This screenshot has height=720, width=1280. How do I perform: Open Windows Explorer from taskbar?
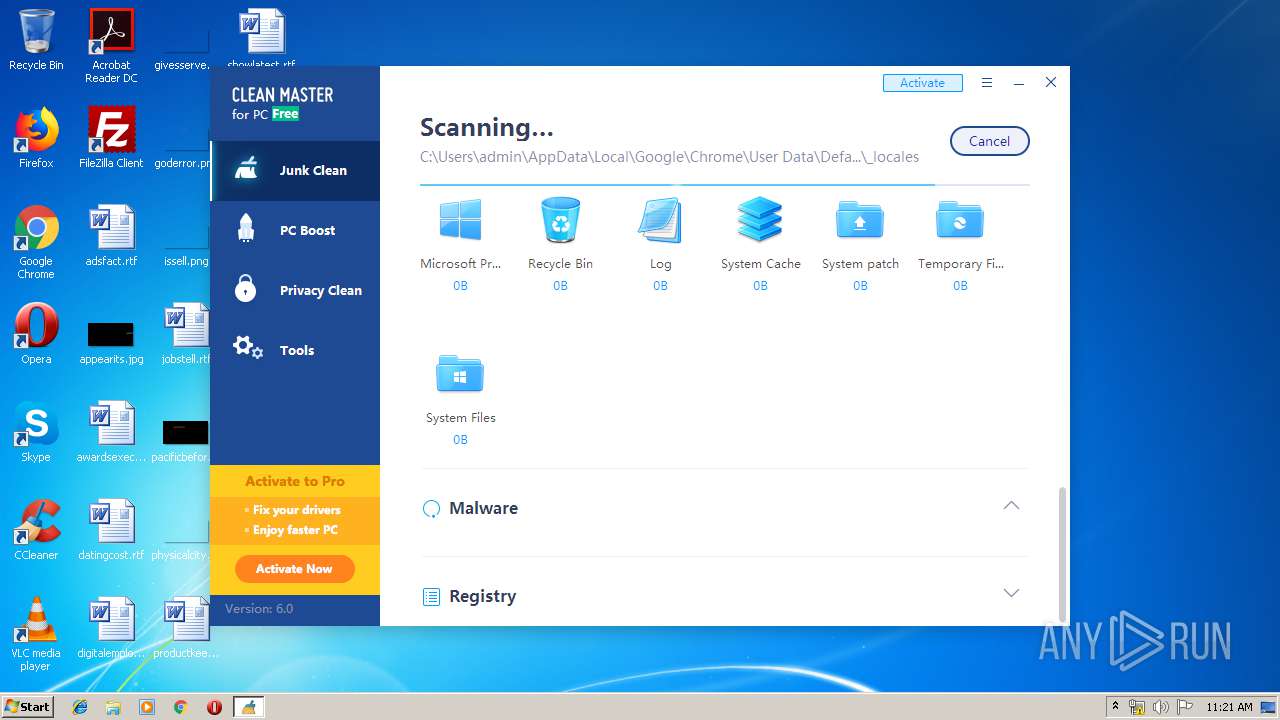(x=113, y=707)
